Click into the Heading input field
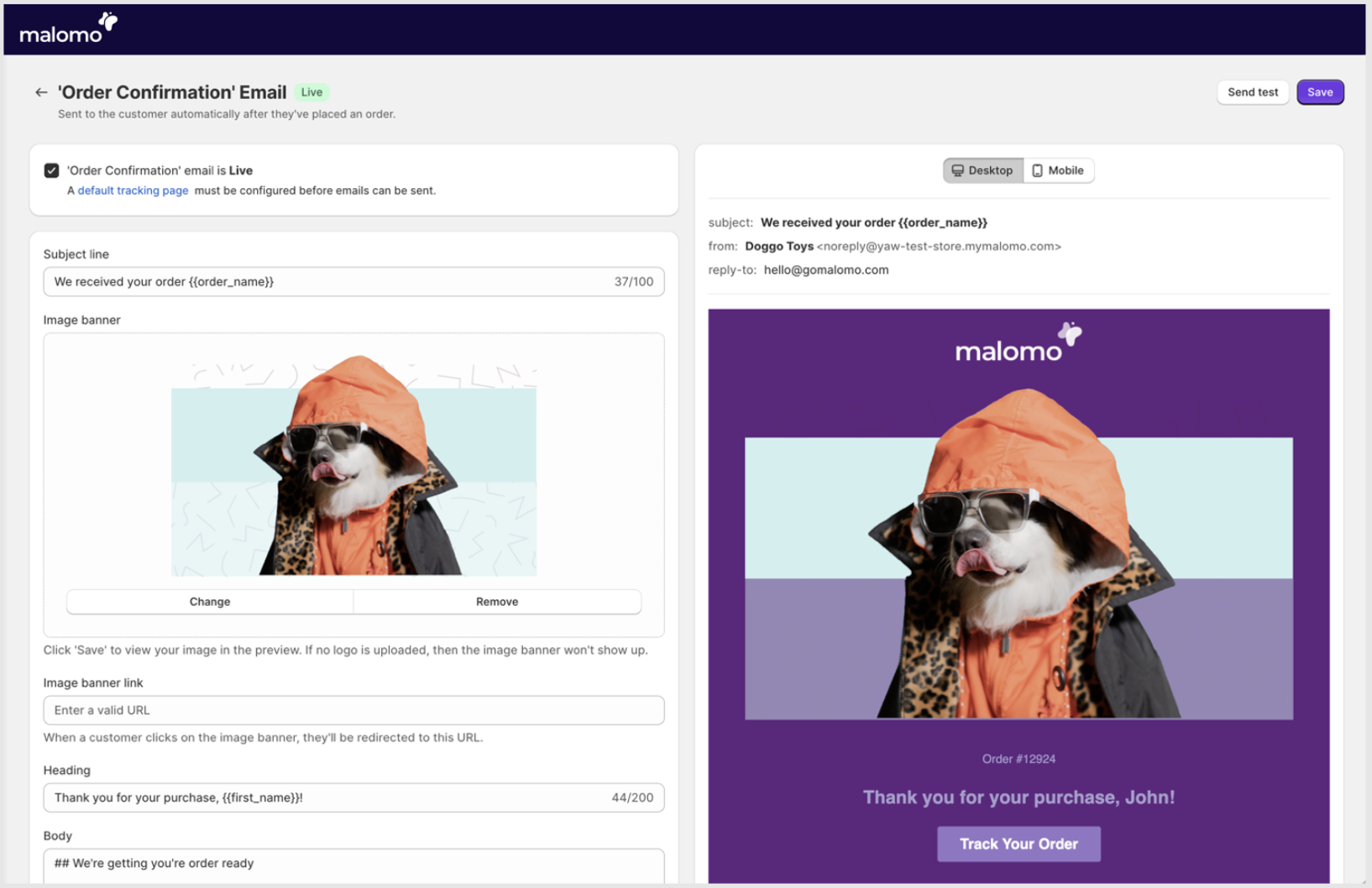The height and width of the screenshot is (888, 1372). [x=327, y=797]
